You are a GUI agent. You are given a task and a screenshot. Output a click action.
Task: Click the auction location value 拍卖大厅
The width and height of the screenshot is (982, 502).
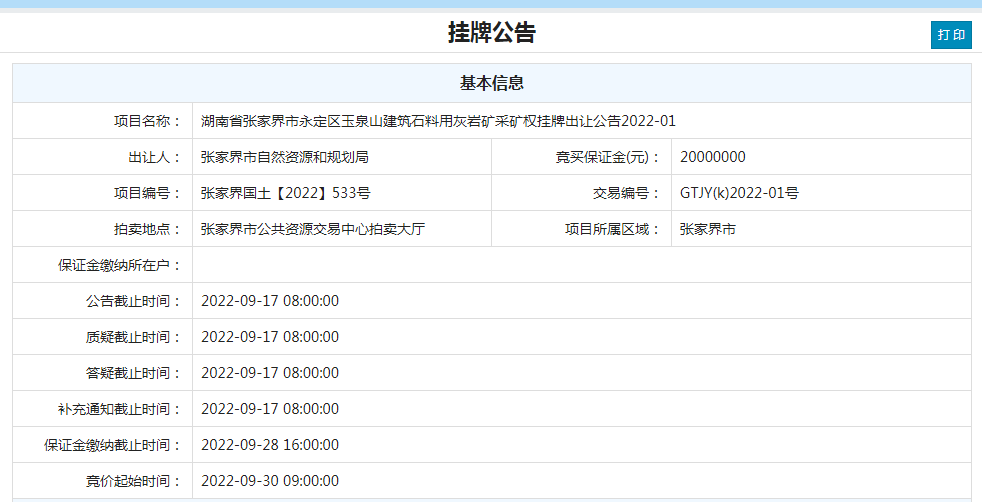click(x=313, y=229)
